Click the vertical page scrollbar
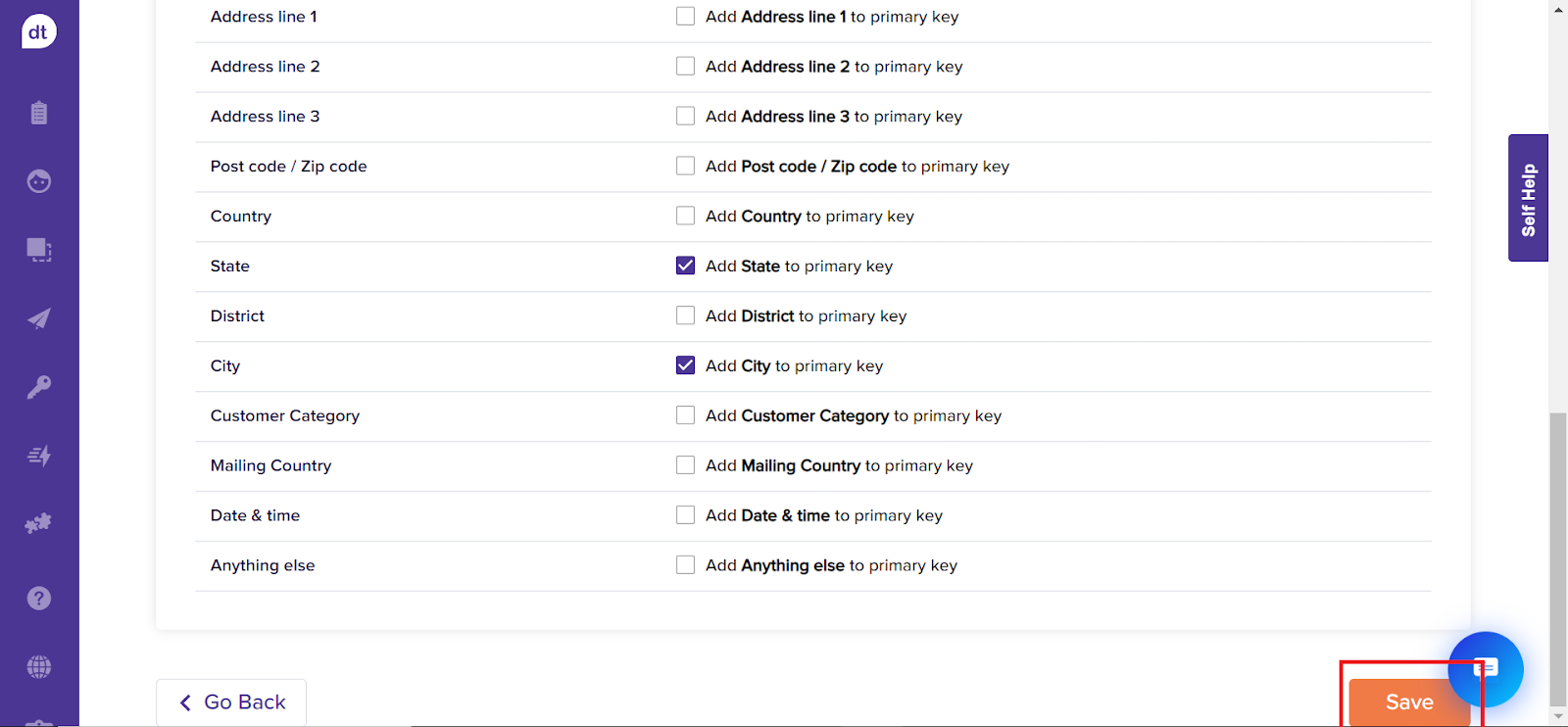This screenshot has width=1568, height=727. tap(1557, 558)
